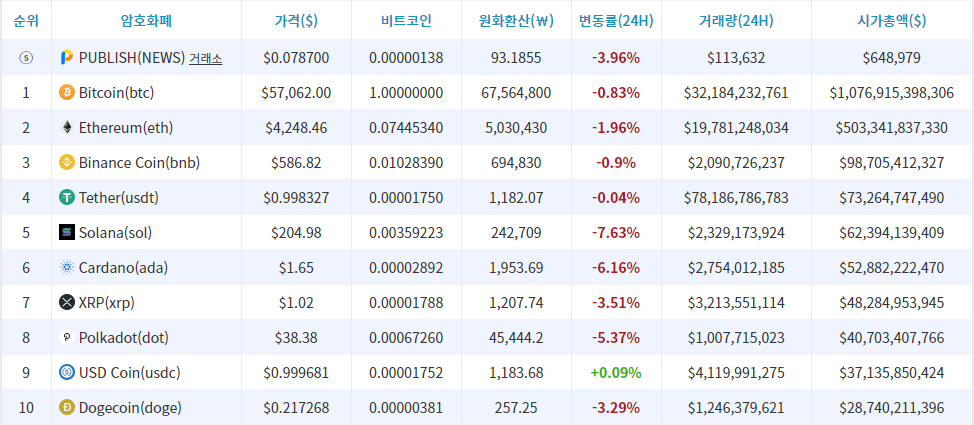Open the Solana(sol) coin name
Viewport: 974px width, 425px height.
click(x=116, y=233)
